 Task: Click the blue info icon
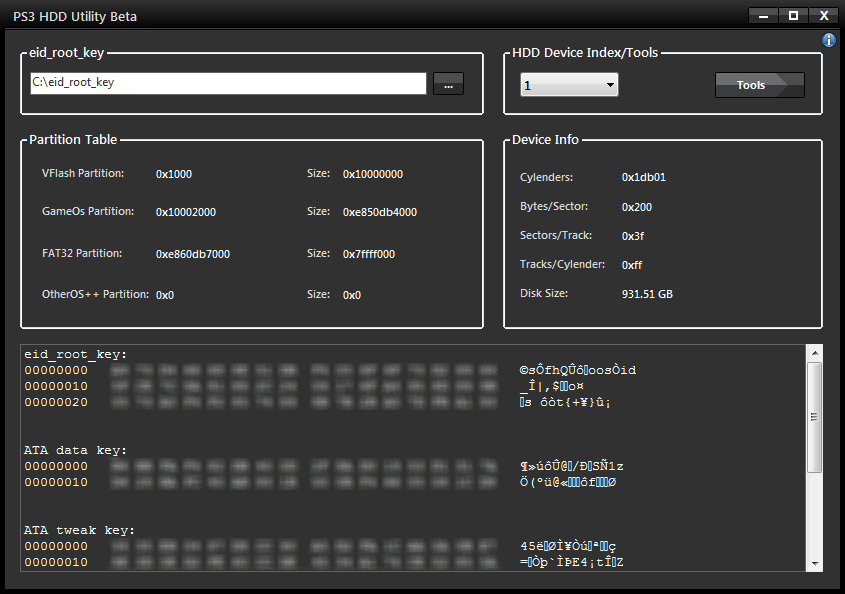[x=829, y=40]
